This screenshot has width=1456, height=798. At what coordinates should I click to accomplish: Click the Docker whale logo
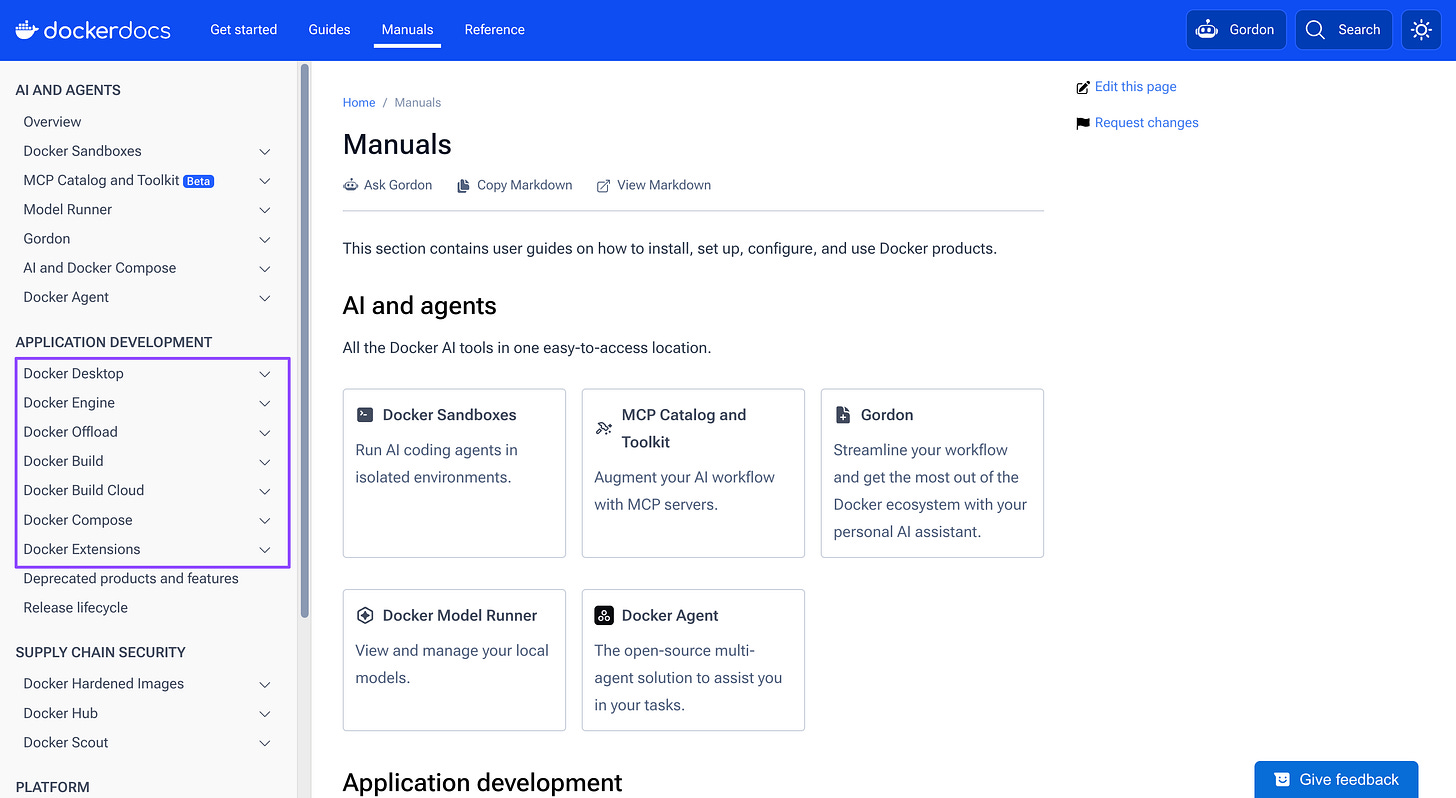click(x=27, y=29)
